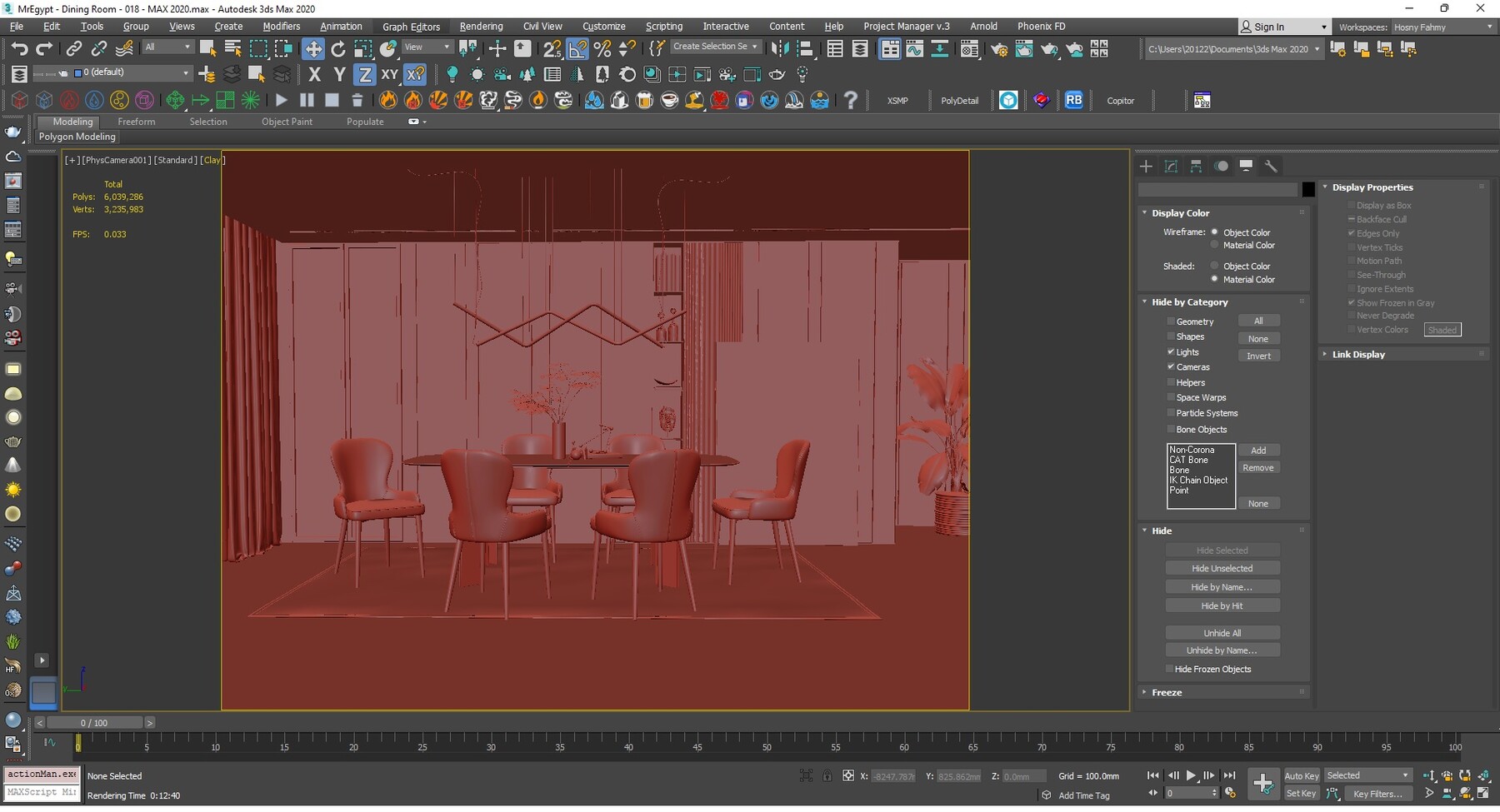
Task: Switch to the Freeform ribbon tab
Action: pos(137,122)
